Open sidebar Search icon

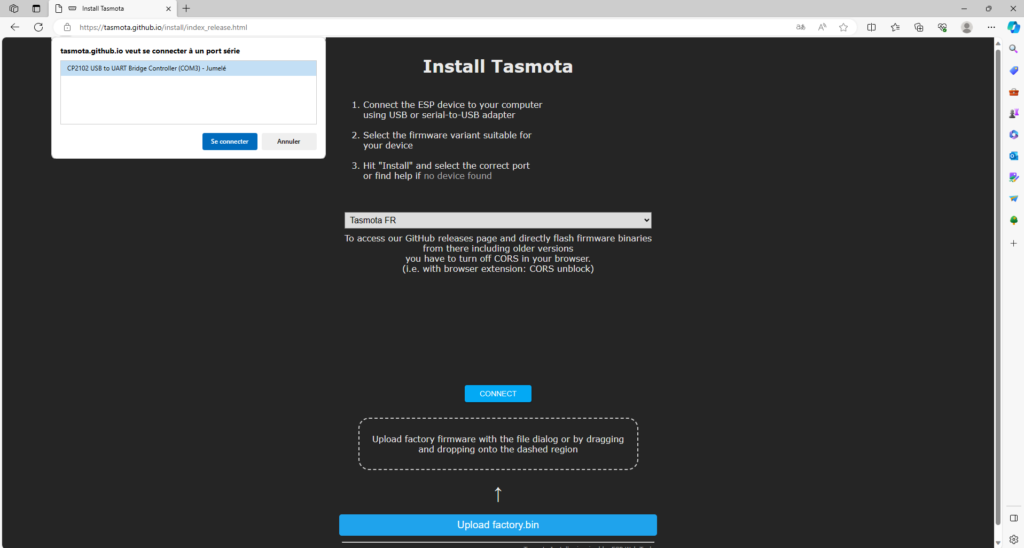pyautogui.click(x=1014, y=49)
